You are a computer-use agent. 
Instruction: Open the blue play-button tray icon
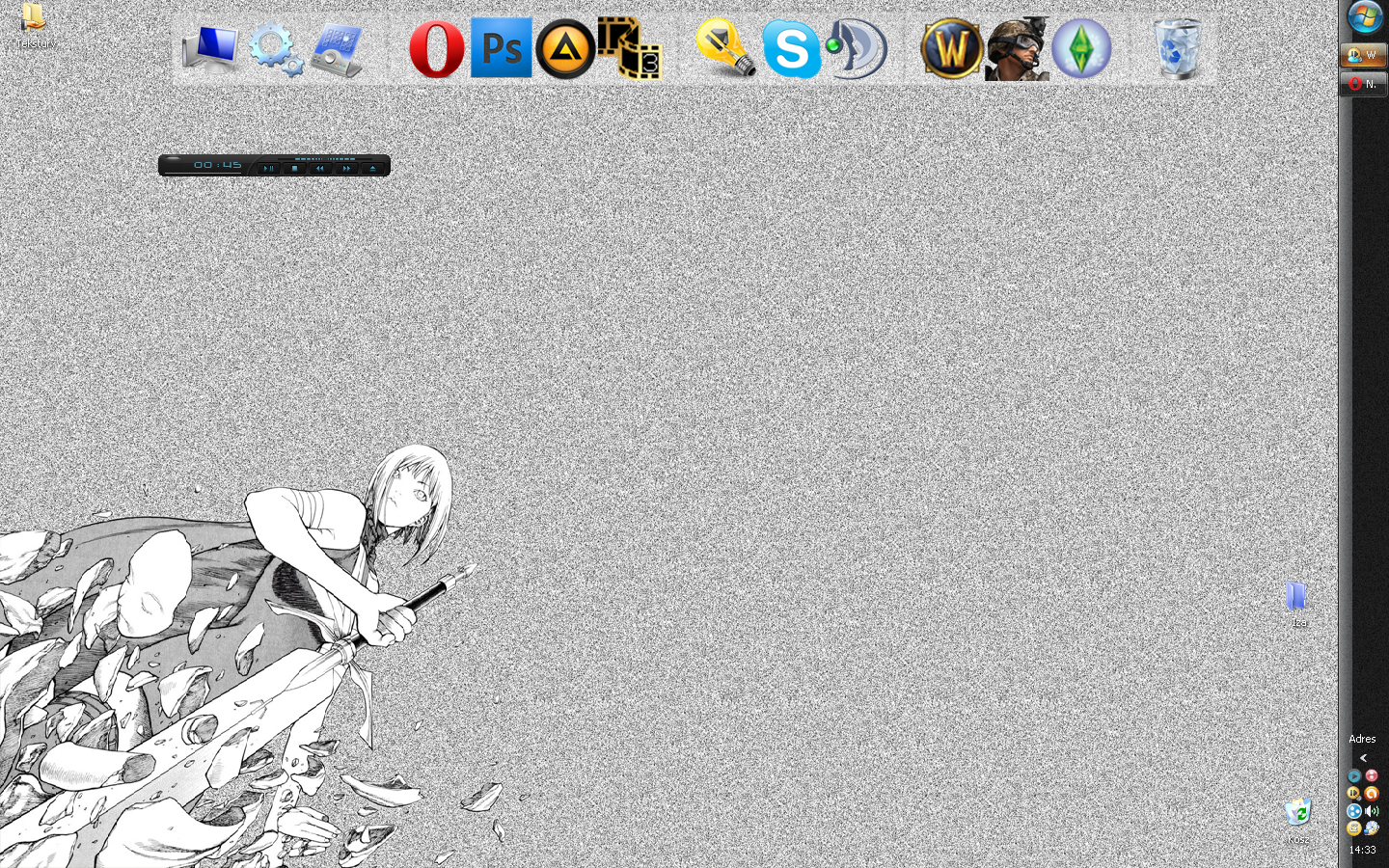1354,776
